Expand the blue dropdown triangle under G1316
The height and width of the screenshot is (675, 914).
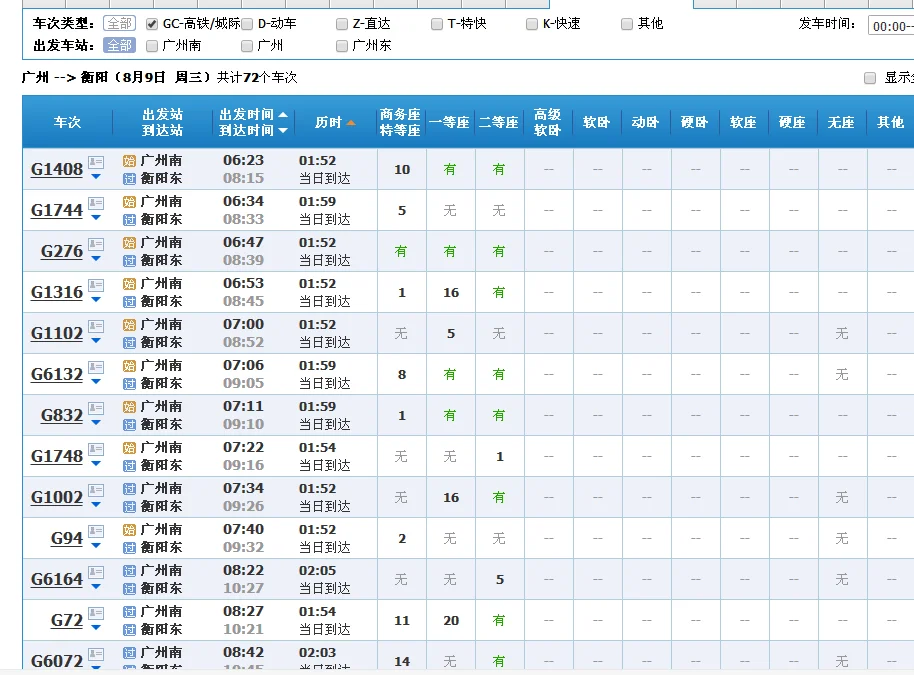[x=94, y=299]
